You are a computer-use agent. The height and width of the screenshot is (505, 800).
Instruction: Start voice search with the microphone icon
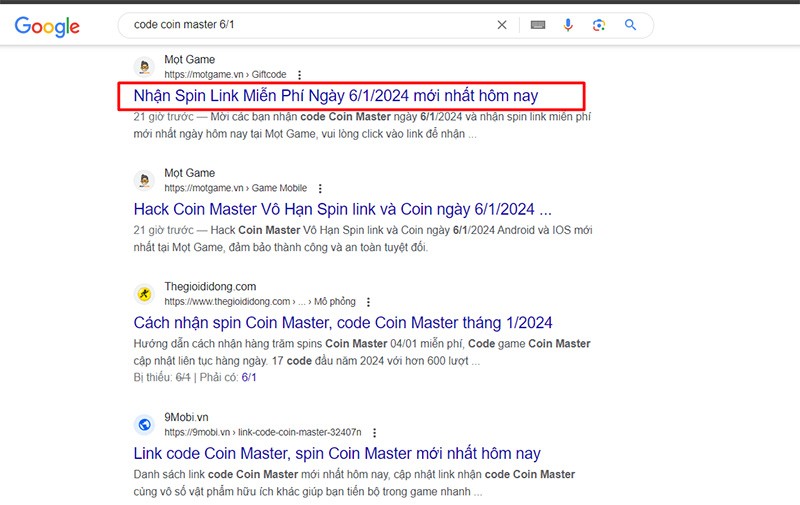coord(568,24)
